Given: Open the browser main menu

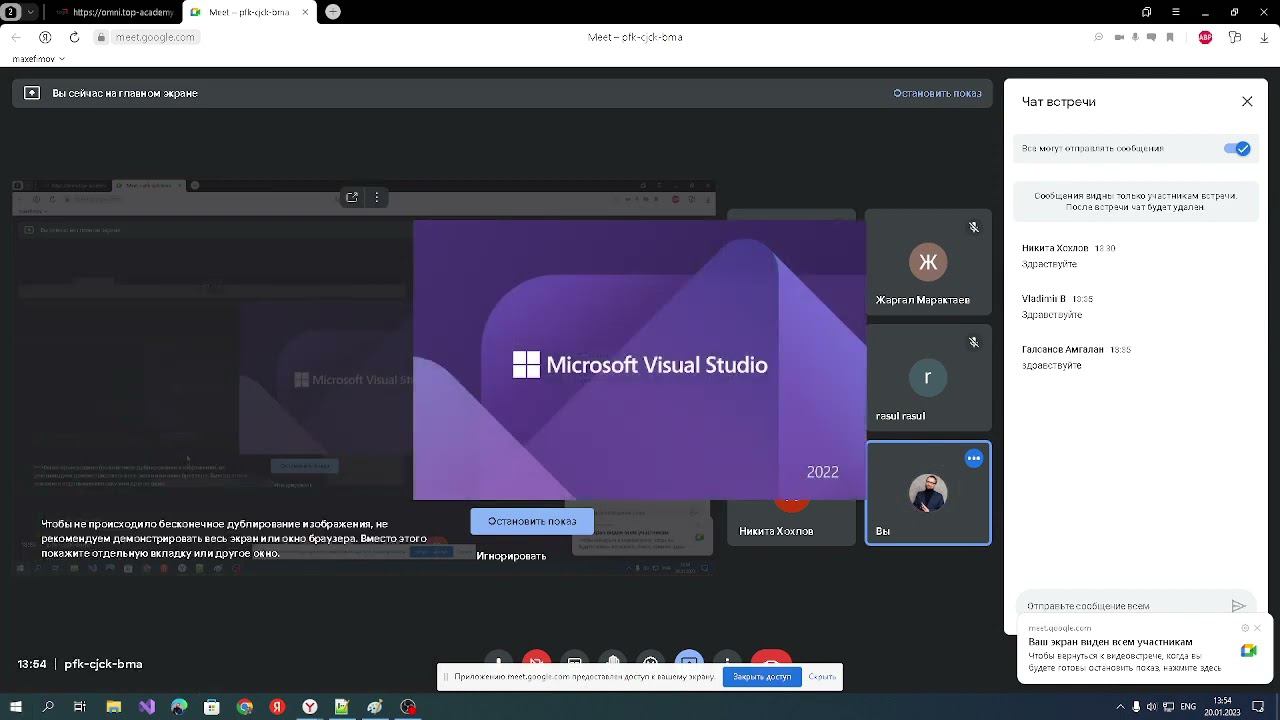Looking at the screenshot, I should (x=1176, y=12).
